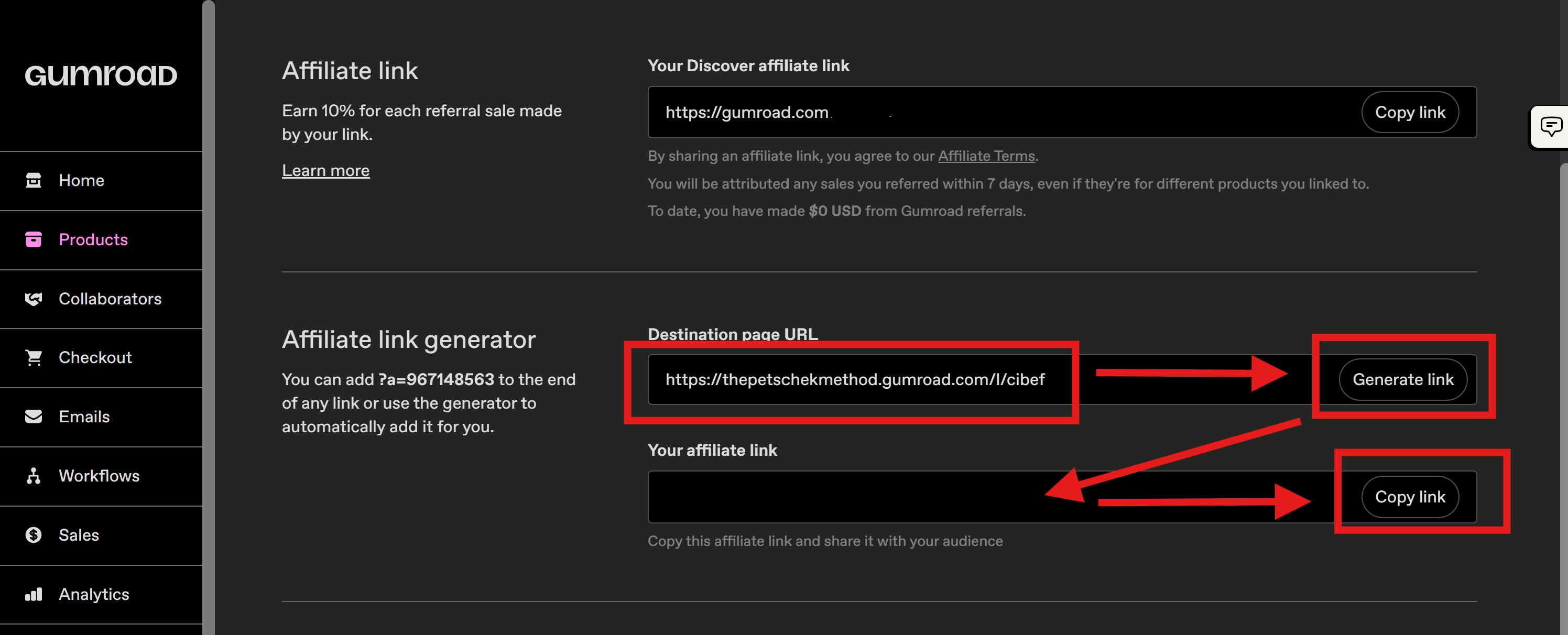The height and width of the screenshot is (635, 1568).
Task: Open the Collaborators menu item
Action: [x=110, y=298]
